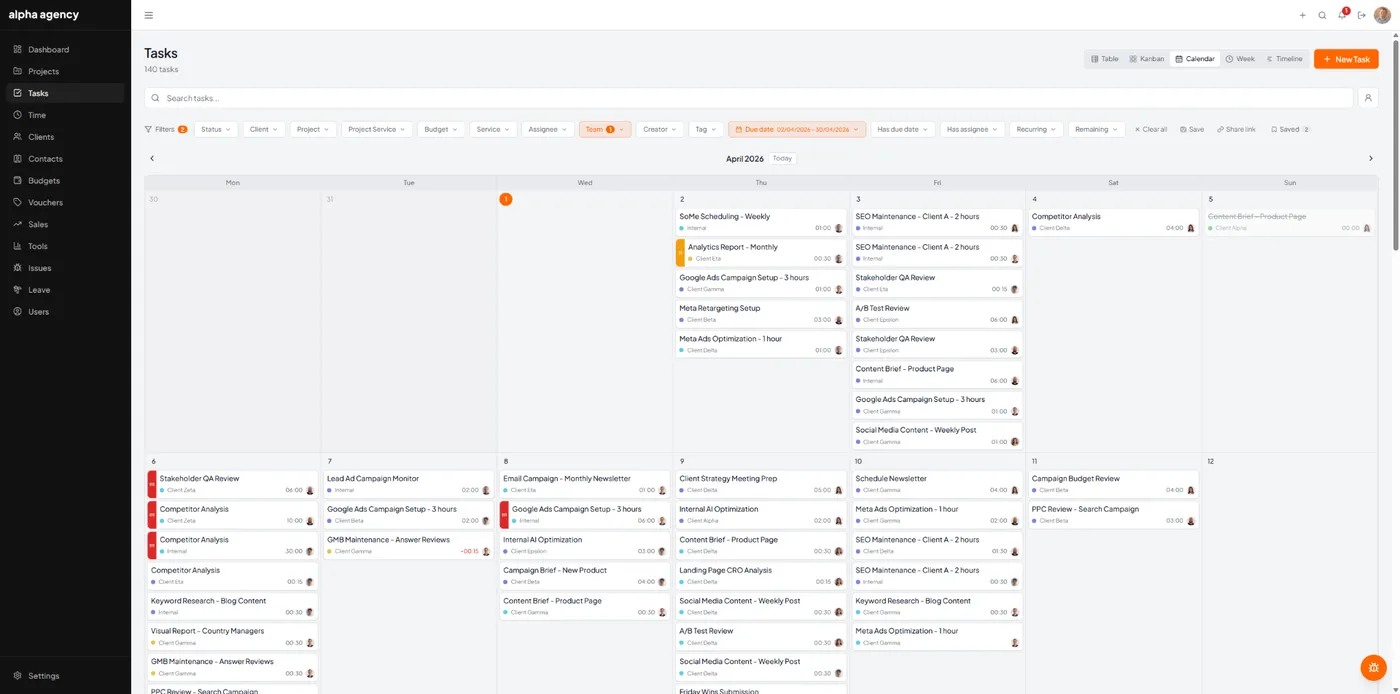1400x694 pixels.
Task: Focus the Search tasks field
Action: (748, 98)
